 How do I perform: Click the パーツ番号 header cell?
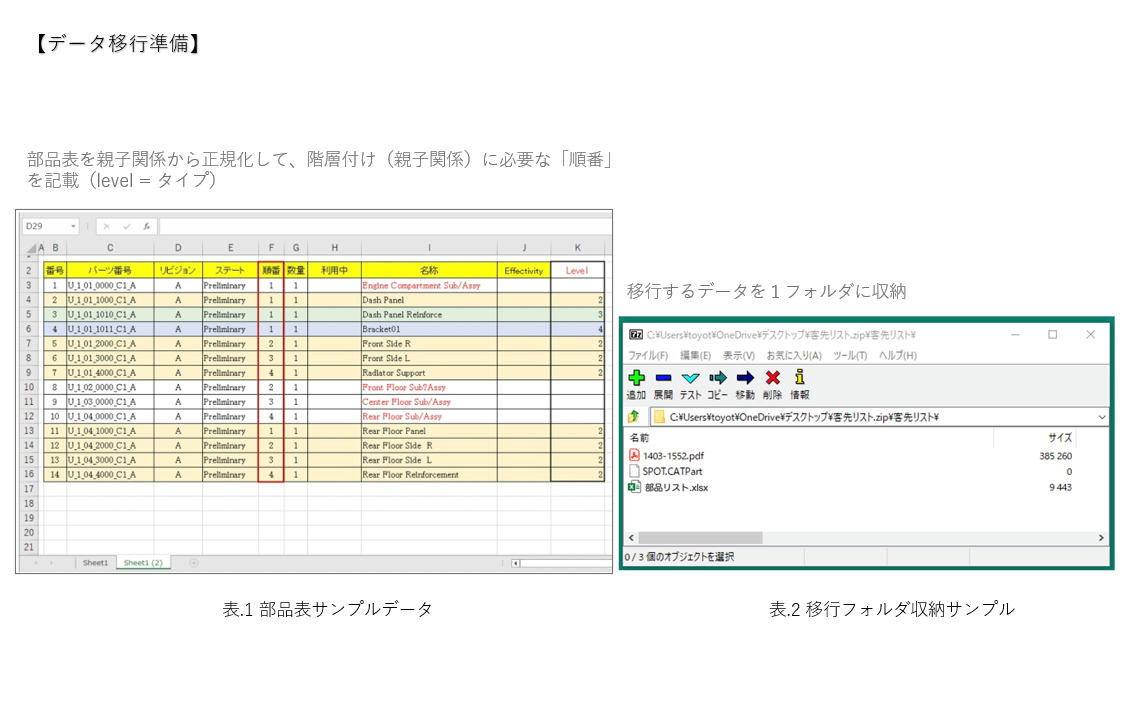pyautogui.click(x=110, y=270)
